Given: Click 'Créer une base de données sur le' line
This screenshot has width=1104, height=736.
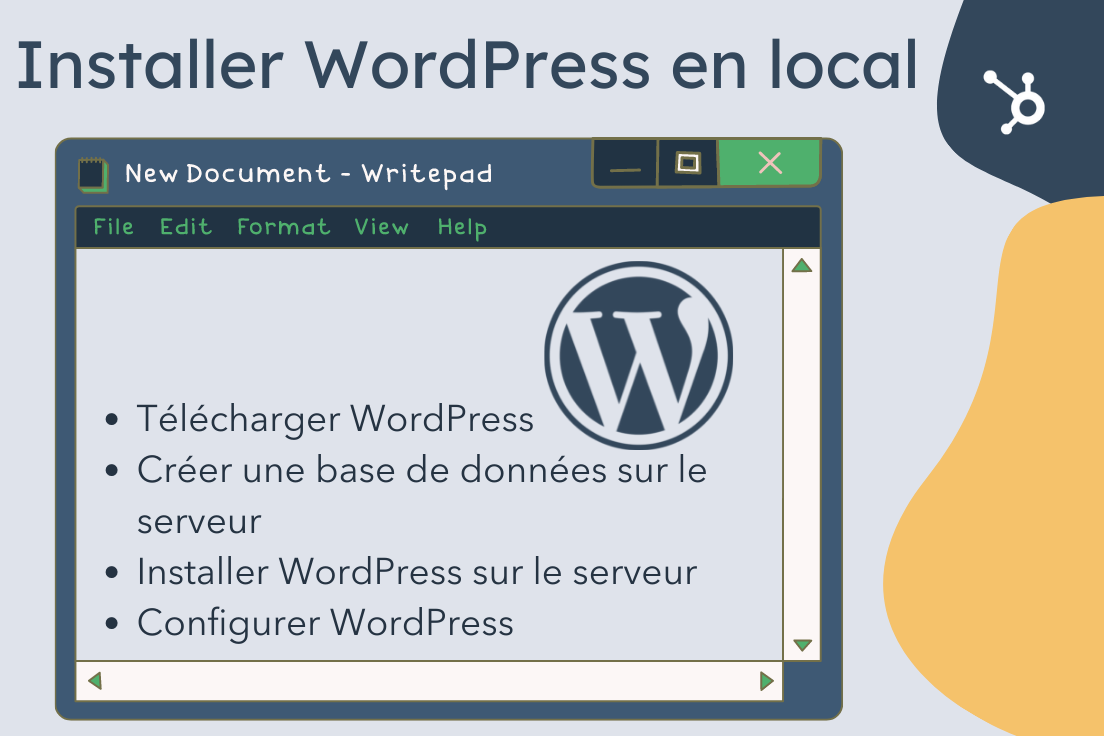Looking at the screenshot, I should tap(422, 470).
